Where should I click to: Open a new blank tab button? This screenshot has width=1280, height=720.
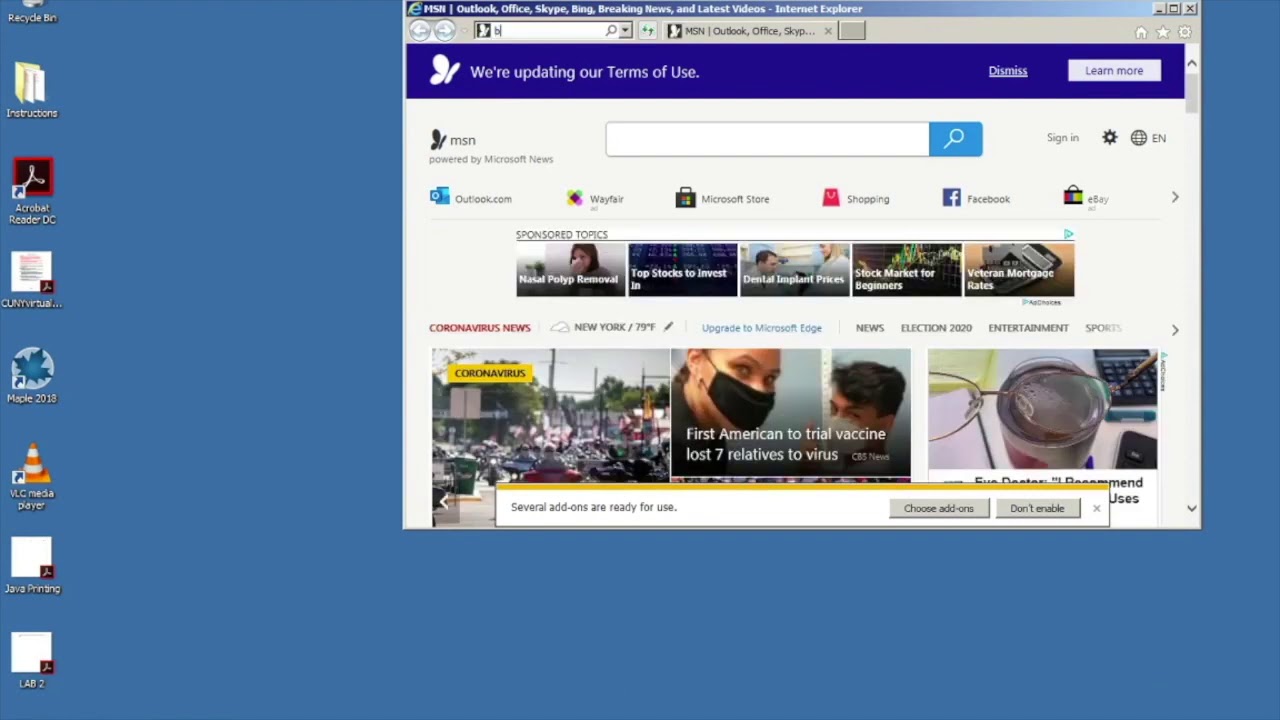pyautogui.click(x=852, y=31)
